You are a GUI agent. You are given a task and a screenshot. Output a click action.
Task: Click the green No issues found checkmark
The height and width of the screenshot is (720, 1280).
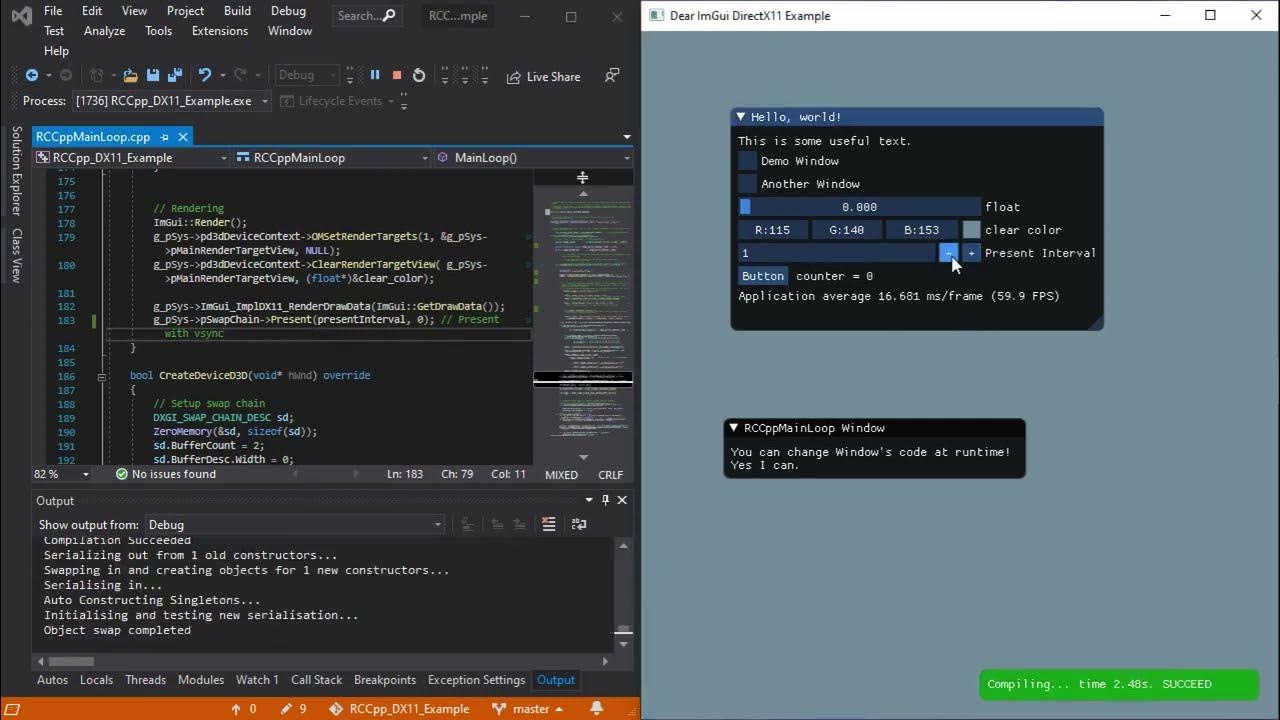(x=121, y=474)
